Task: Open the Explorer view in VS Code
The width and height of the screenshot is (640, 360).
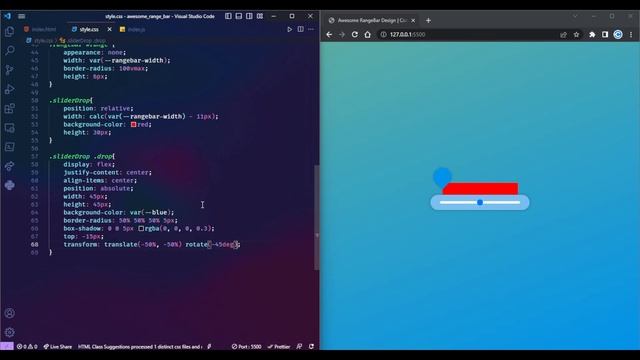Action: click(x=9, y=31)
